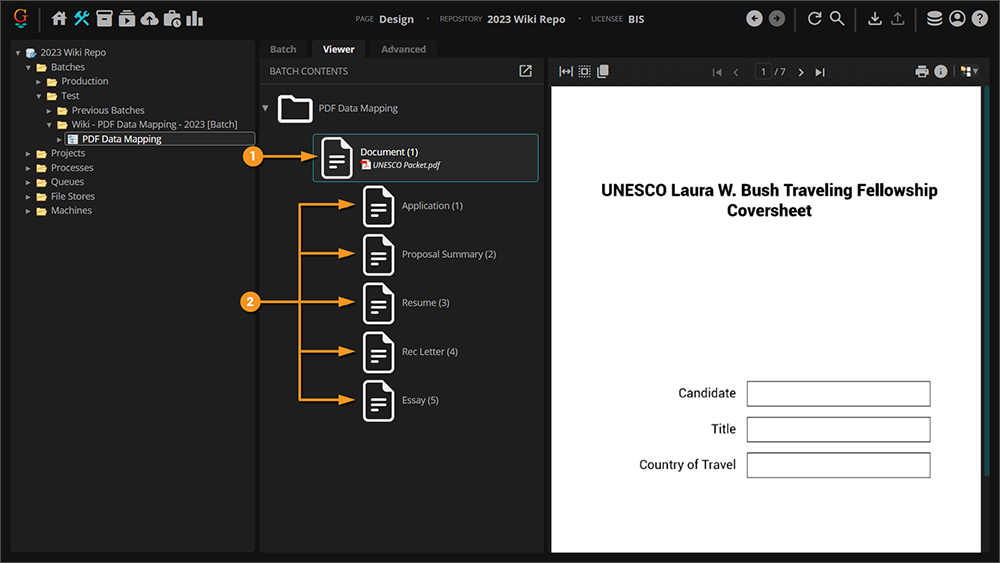Open the Home page icon

[x=59, y=19]
